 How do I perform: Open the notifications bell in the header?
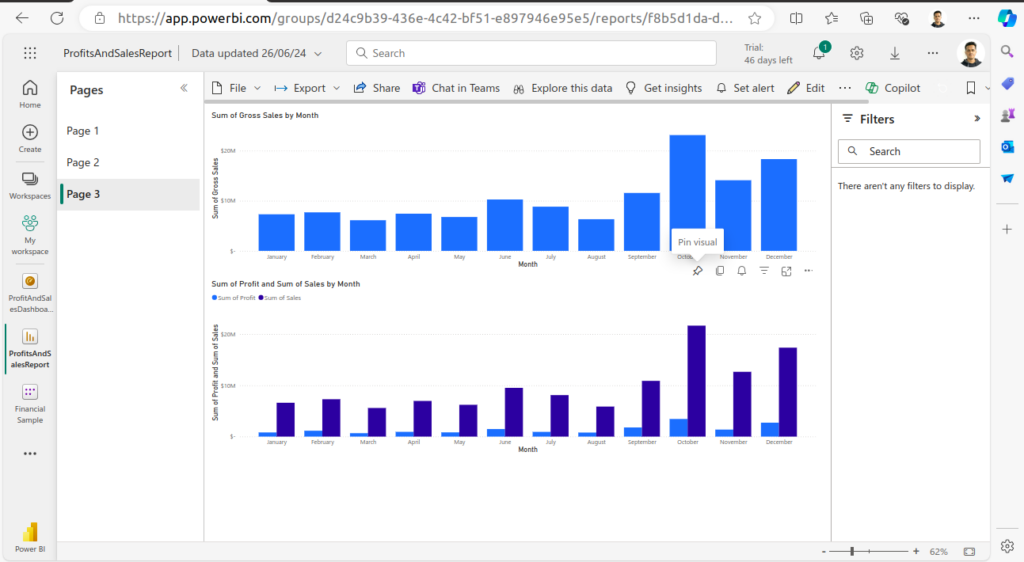tap(819, 54)
